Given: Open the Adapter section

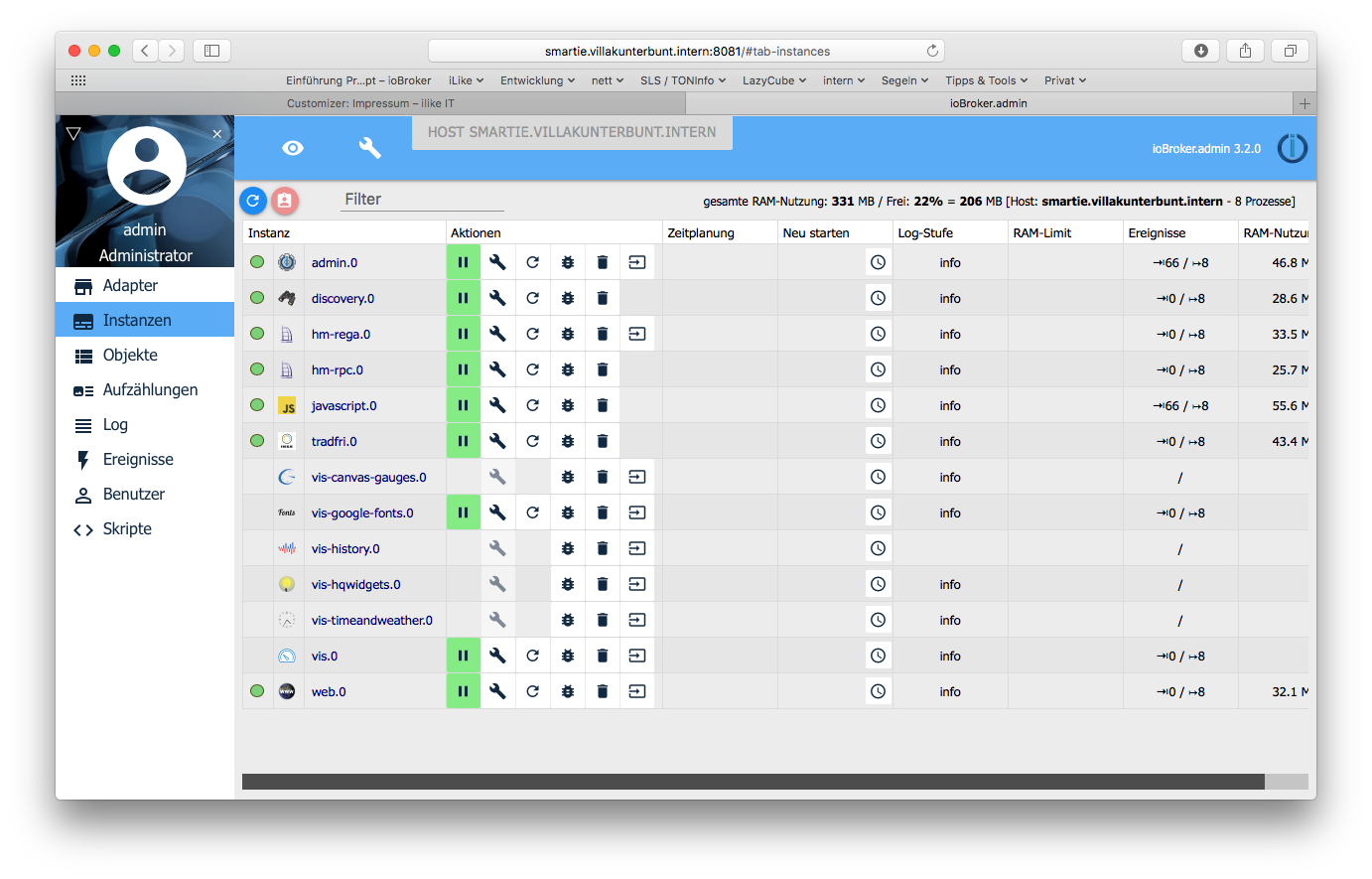Looking at the screenshot, I should (x=145, y=285).
